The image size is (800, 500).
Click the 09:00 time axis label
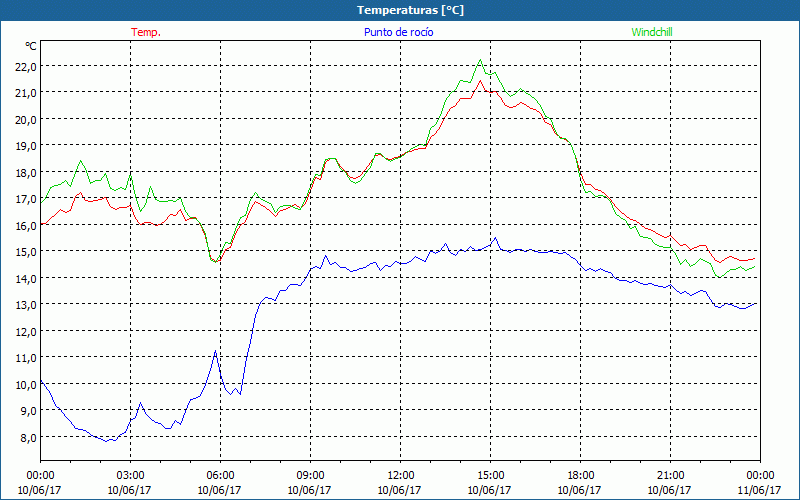click(310, 475)
